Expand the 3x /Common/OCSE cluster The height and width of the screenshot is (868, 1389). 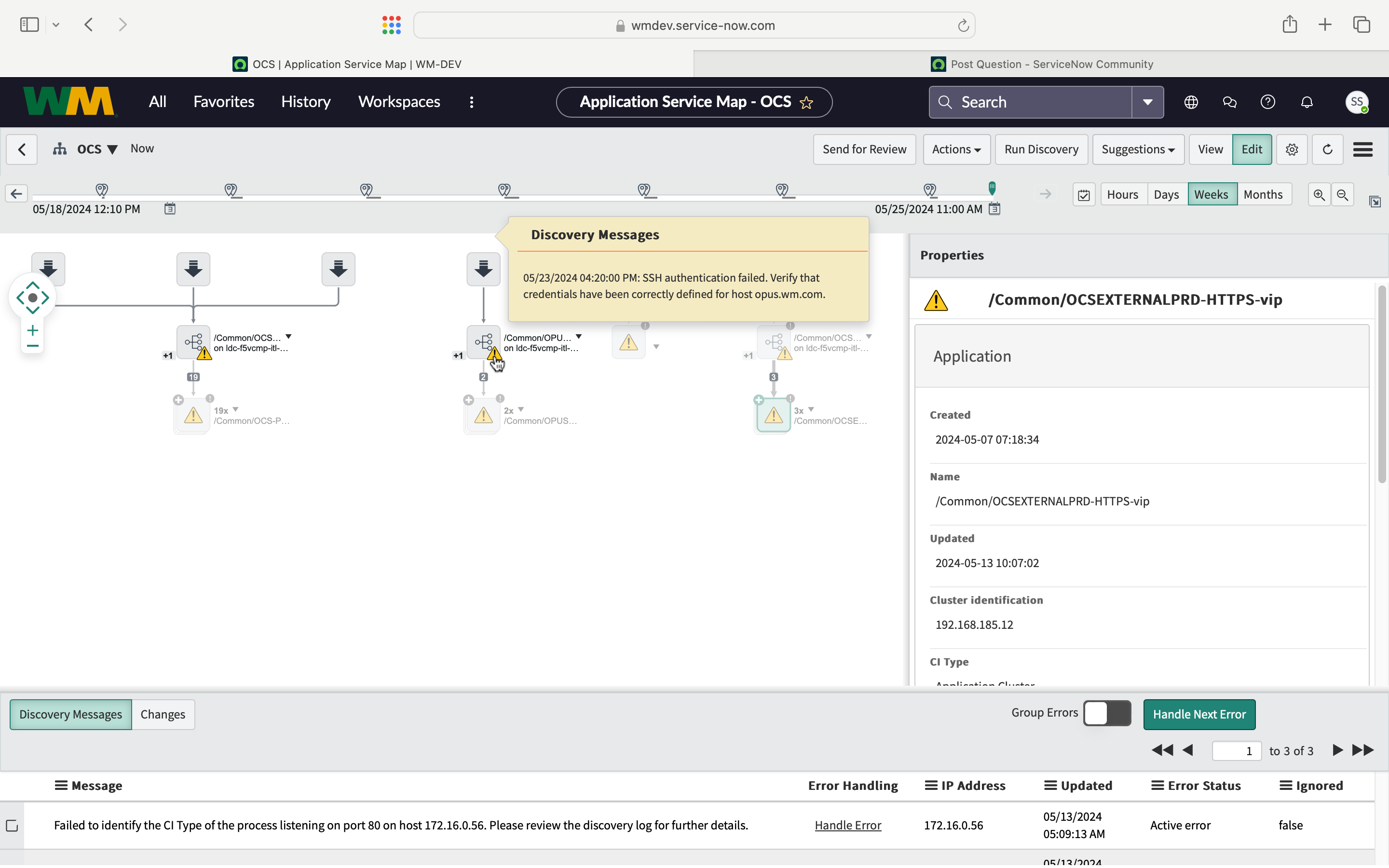point(759,400)
